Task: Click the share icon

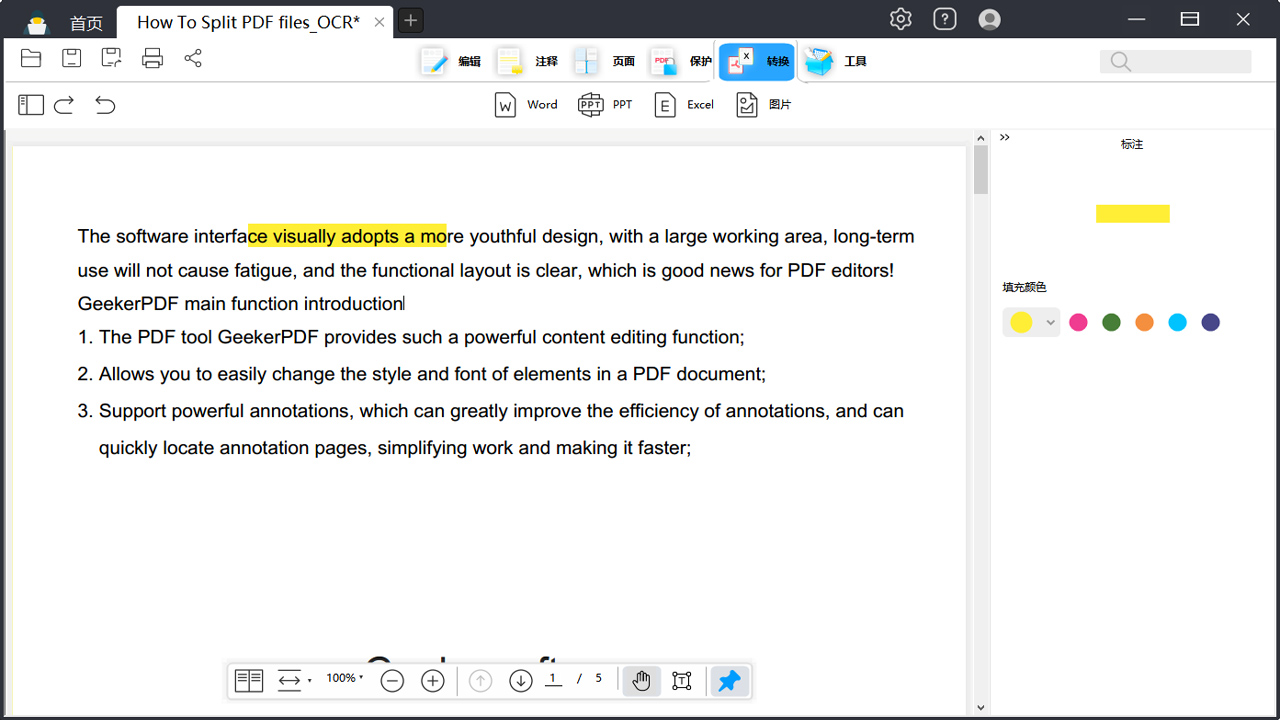Action: 193,58
